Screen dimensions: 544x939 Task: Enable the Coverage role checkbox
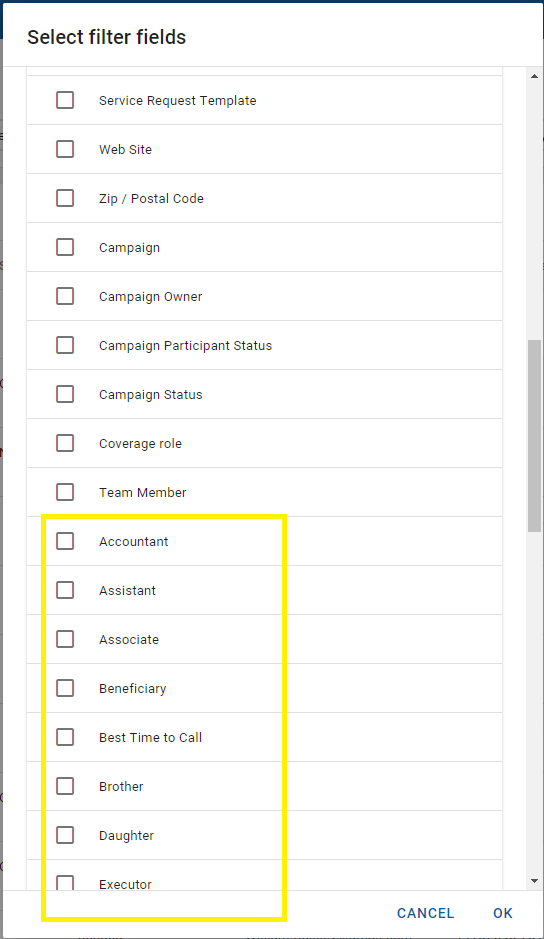tap(65, 443)
